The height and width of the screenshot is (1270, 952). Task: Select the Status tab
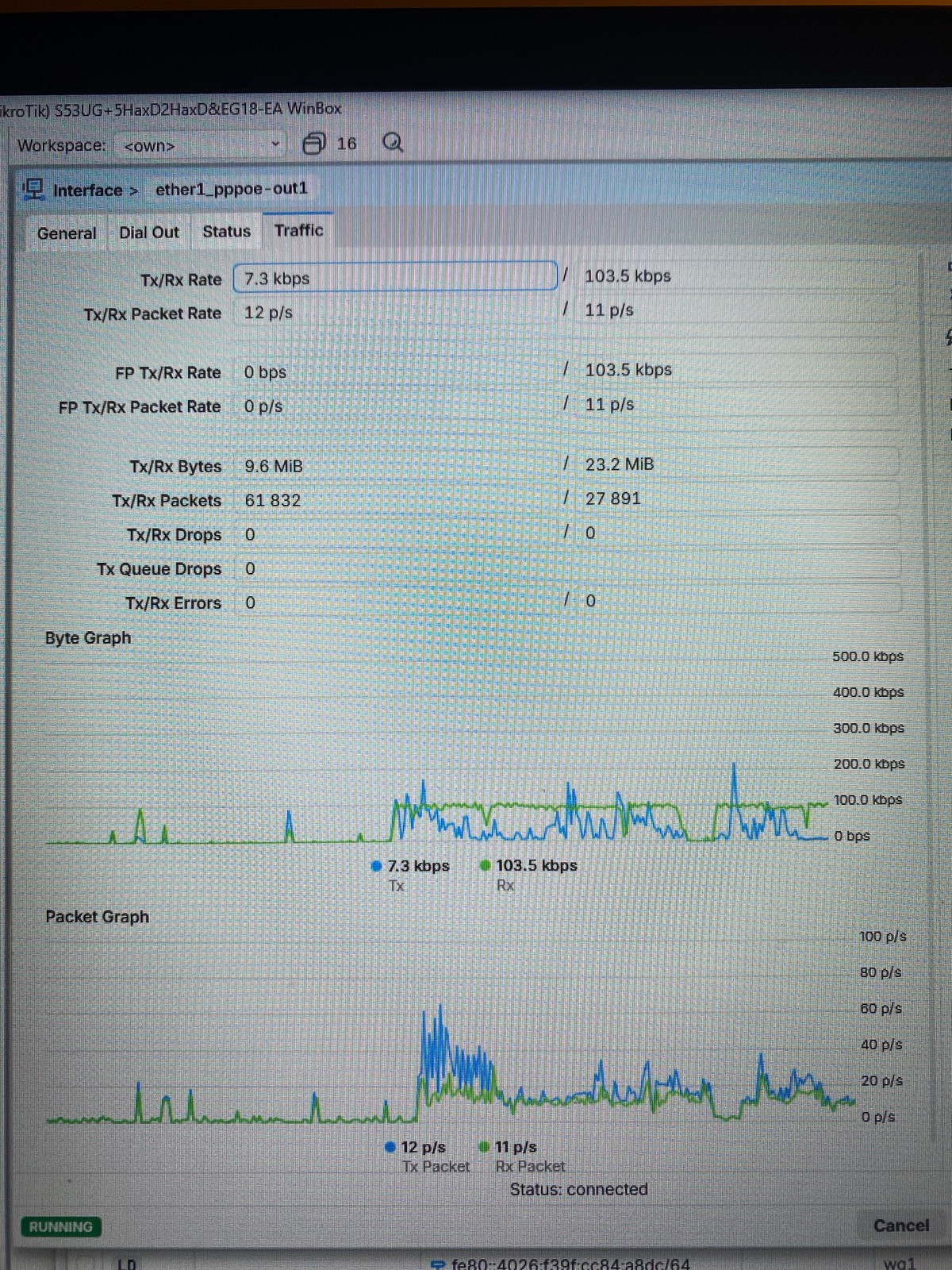226,232
